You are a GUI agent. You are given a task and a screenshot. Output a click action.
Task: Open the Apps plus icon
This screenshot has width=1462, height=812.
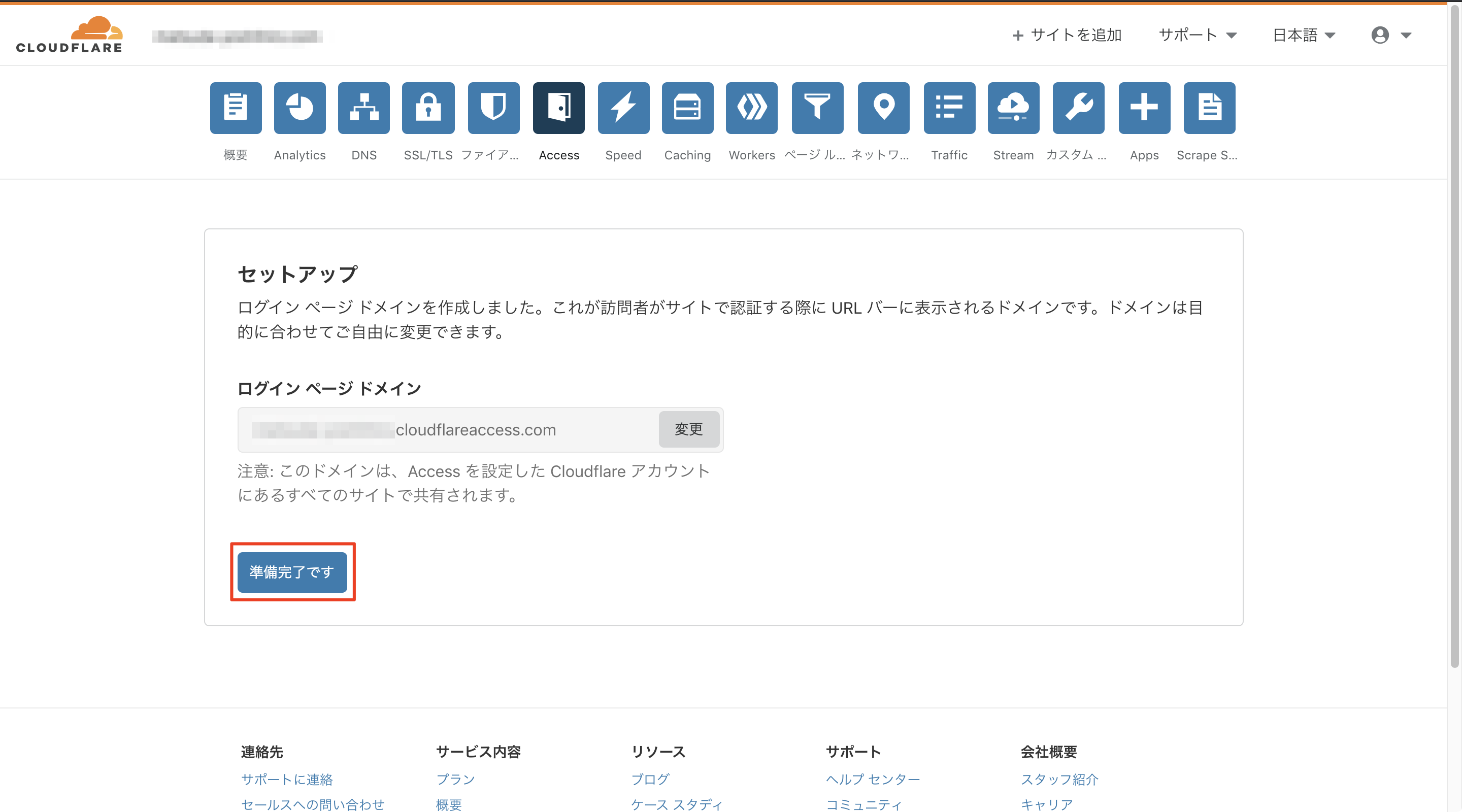click(x=1144, y=108)
